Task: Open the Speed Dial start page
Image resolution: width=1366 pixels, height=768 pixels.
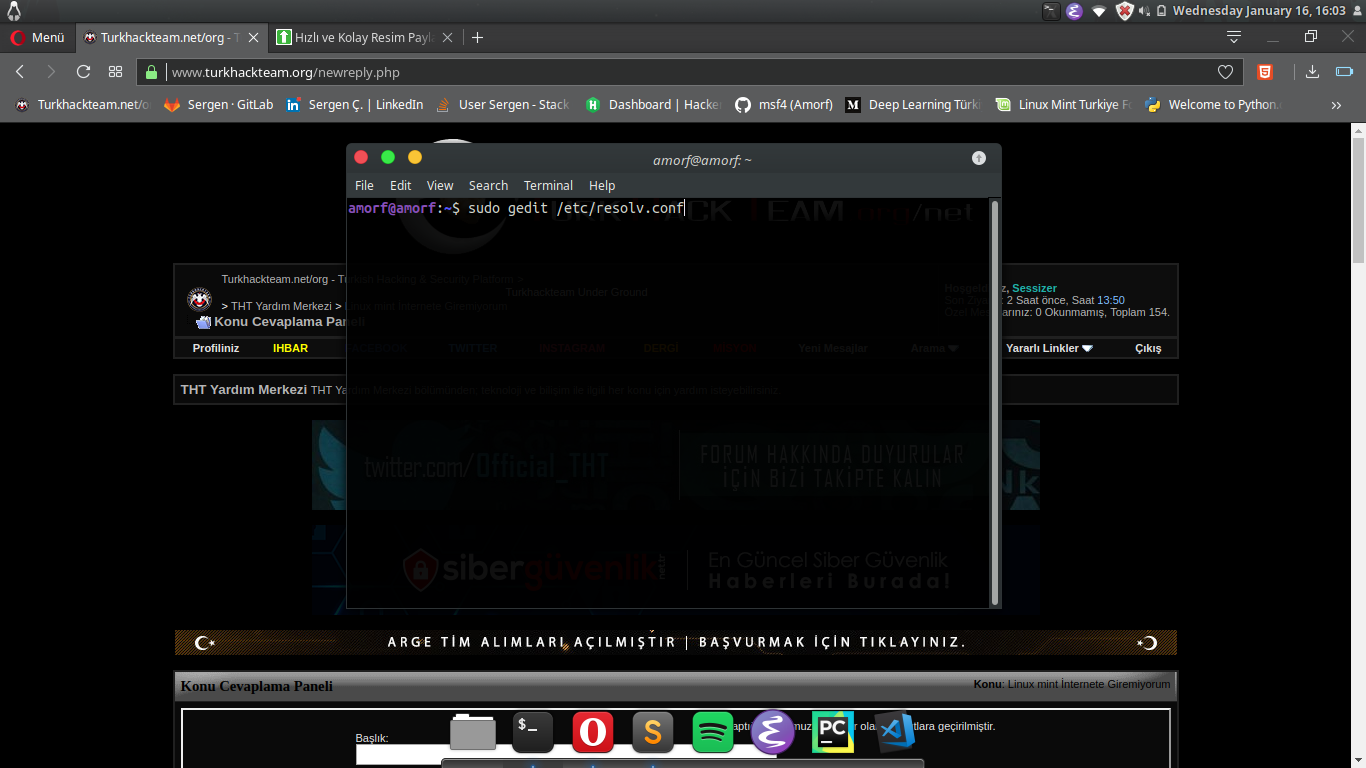Action: coord(115,72)
